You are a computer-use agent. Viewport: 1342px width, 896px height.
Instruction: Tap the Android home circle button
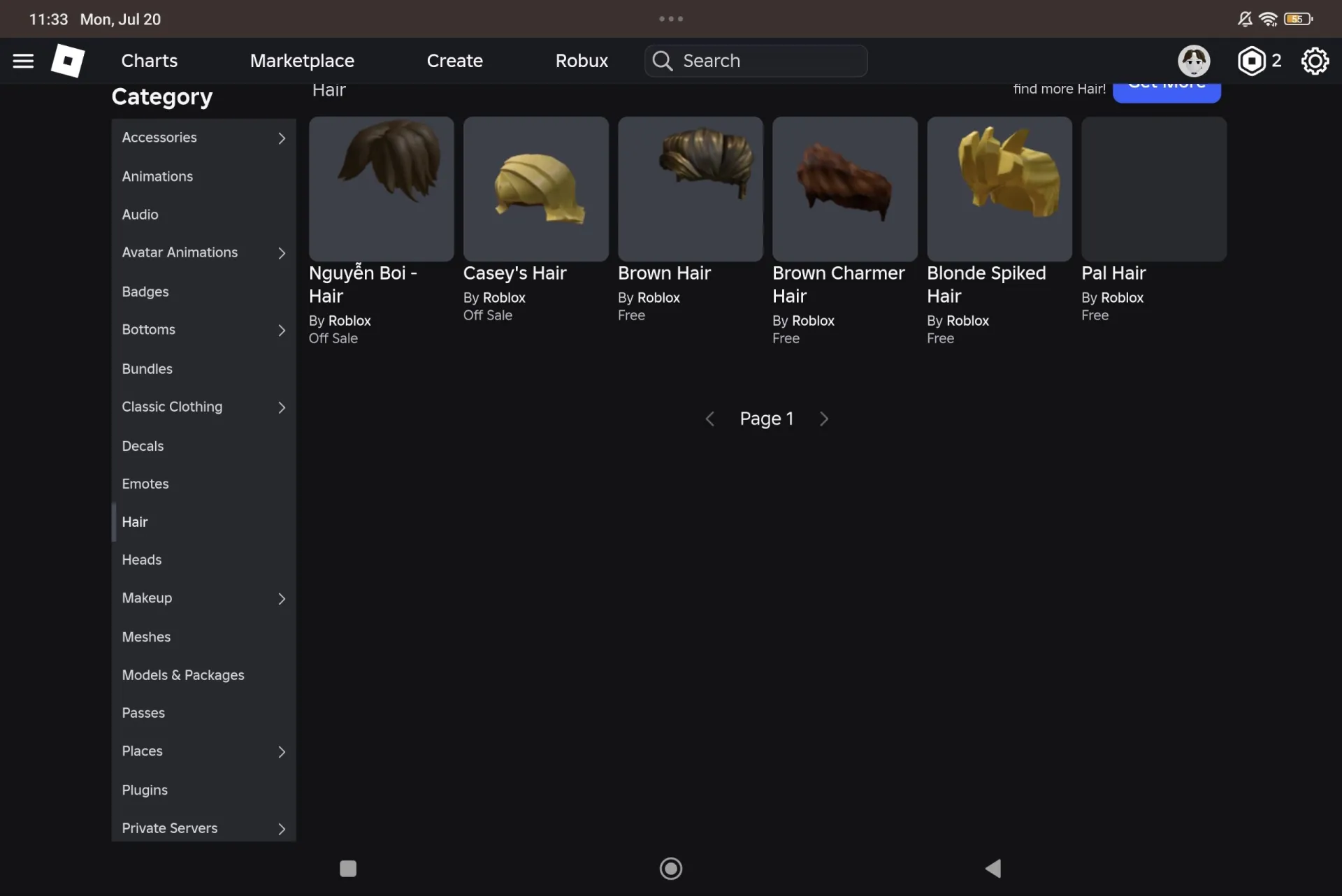[x=671, y=868]
